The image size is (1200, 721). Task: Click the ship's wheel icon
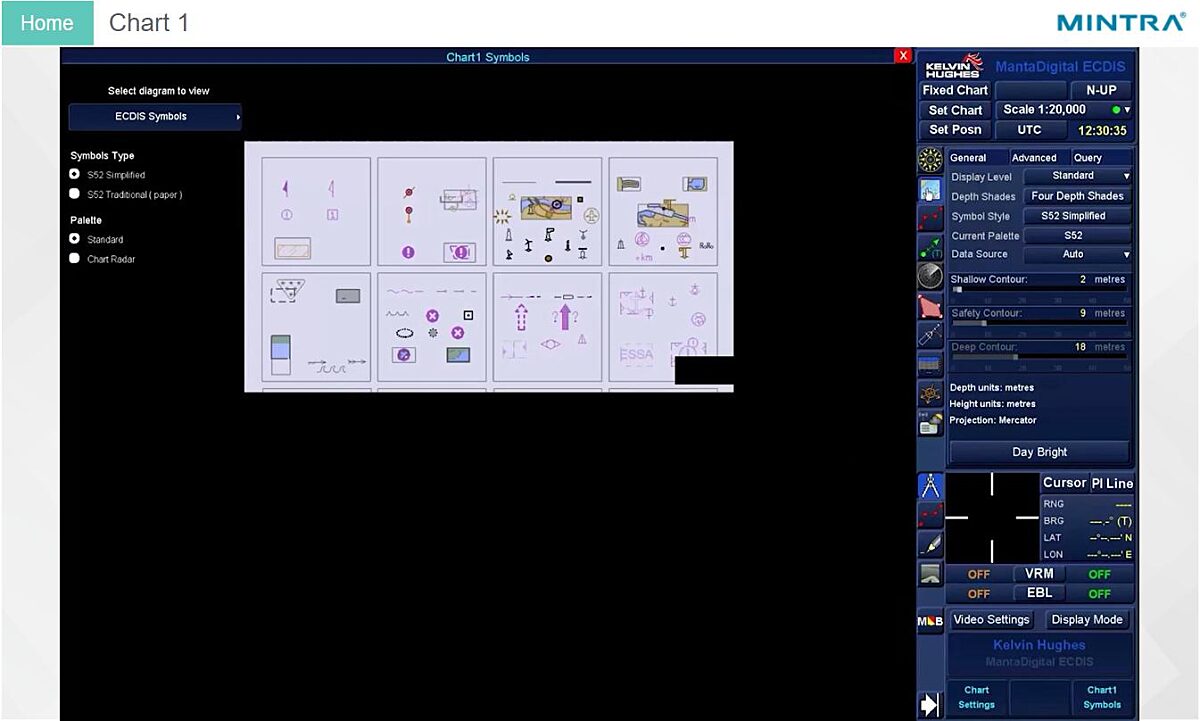coord(931,394)
